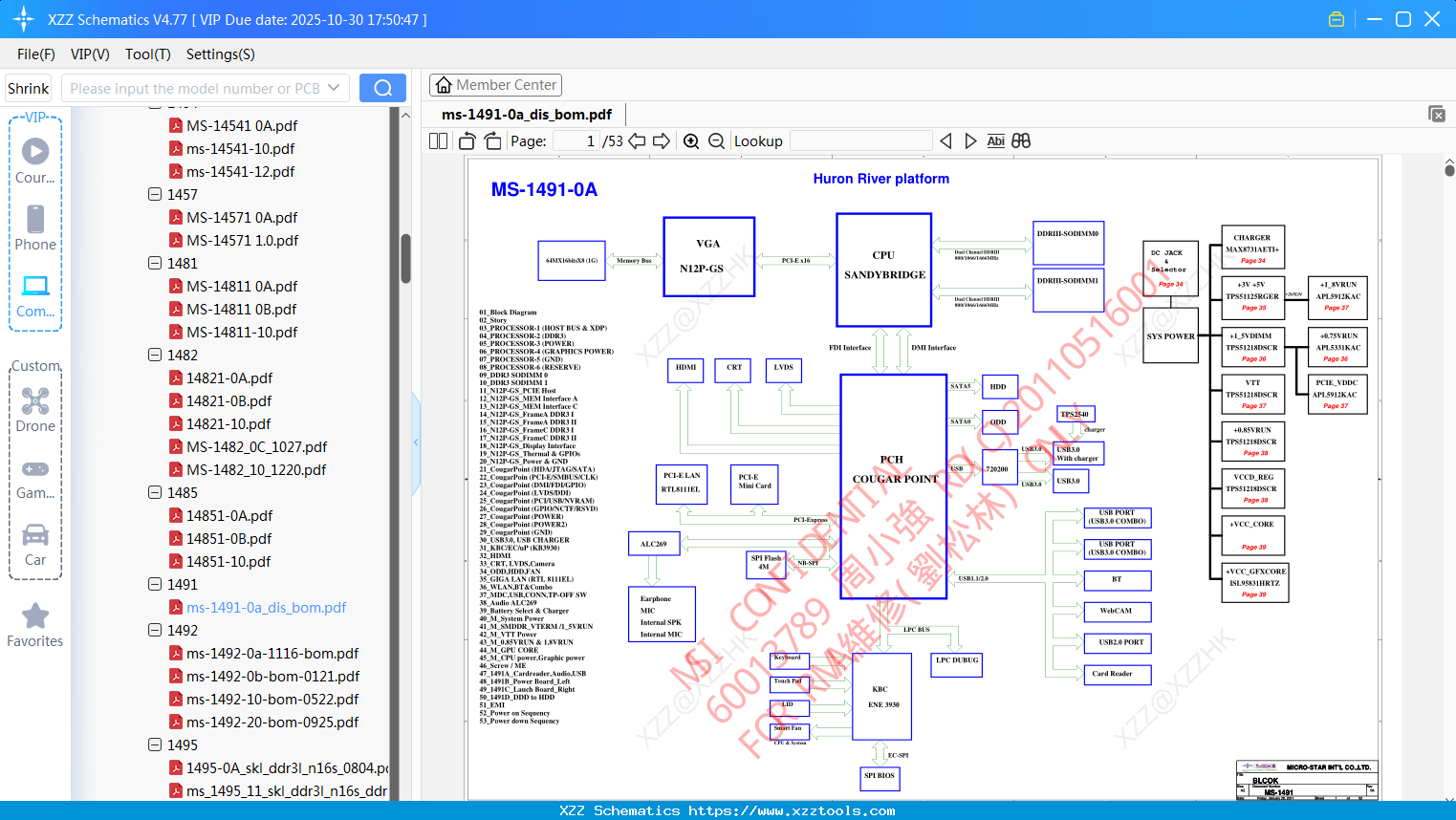This screenshot has height=820, width=1456.
Task: Click the home icon in Member Center
Action: click(x=444, y=85)
